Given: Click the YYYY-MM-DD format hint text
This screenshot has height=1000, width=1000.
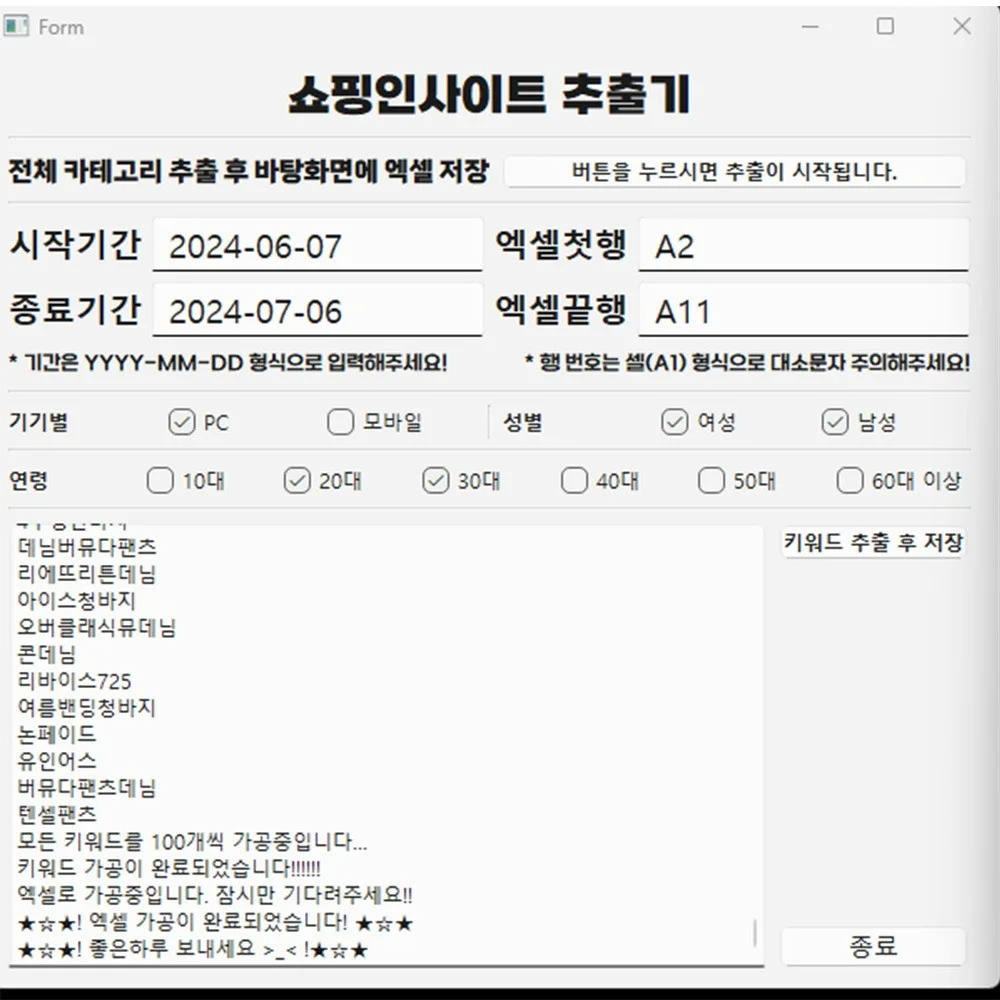Looking at the screenshot, I should click(x=228, y=363).
